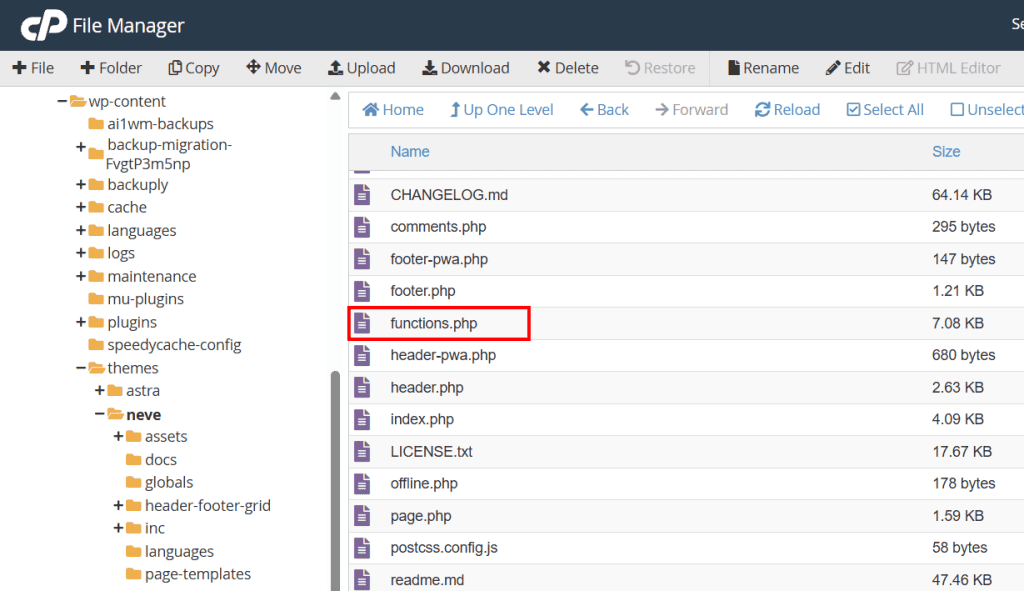This screenshot has width=1024, height=591.
Task: Click the folder tree scrollbar thumb
Action: (336, 481)
